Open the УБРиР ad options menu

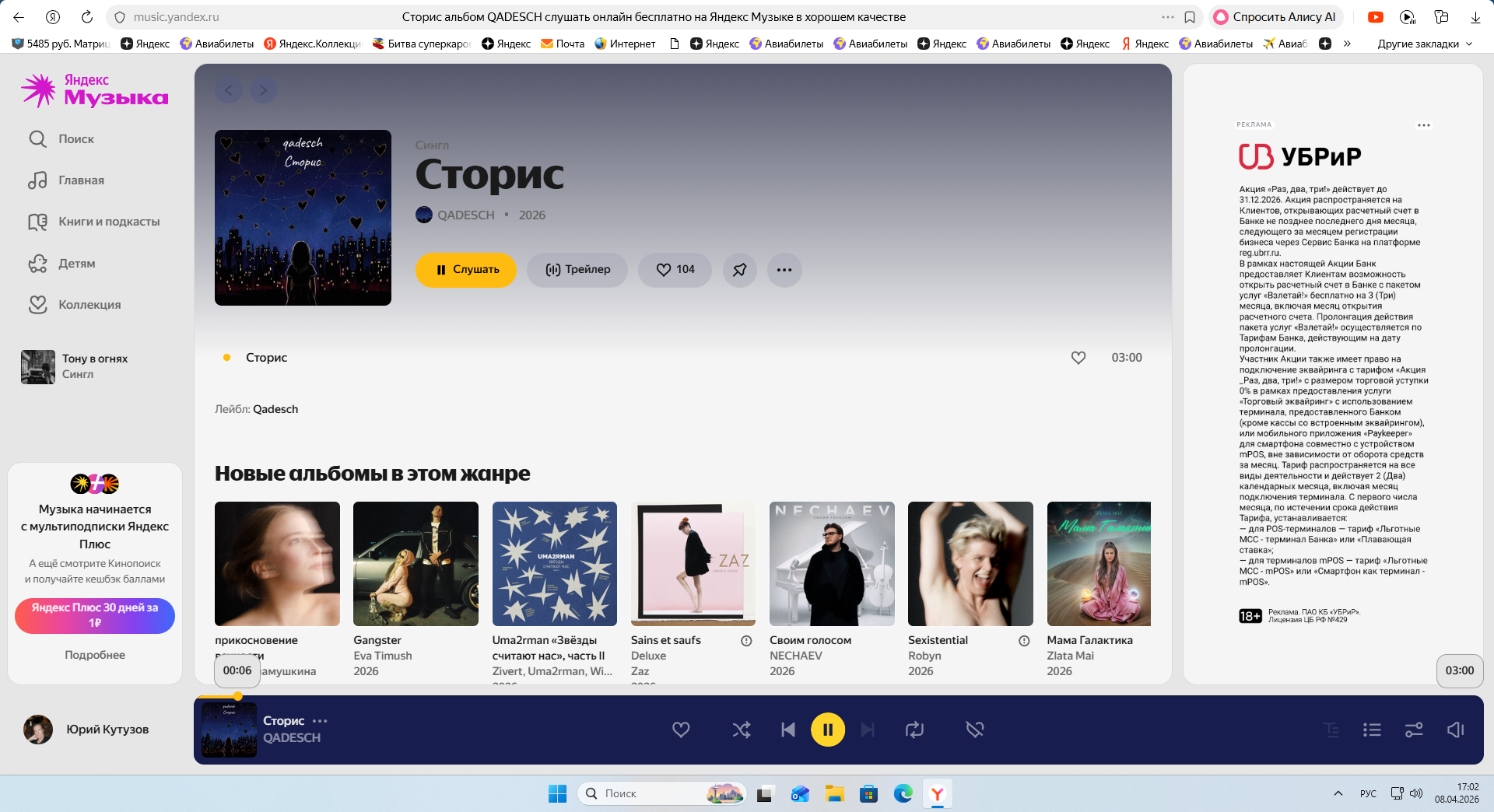click(x=1424, y=125)
